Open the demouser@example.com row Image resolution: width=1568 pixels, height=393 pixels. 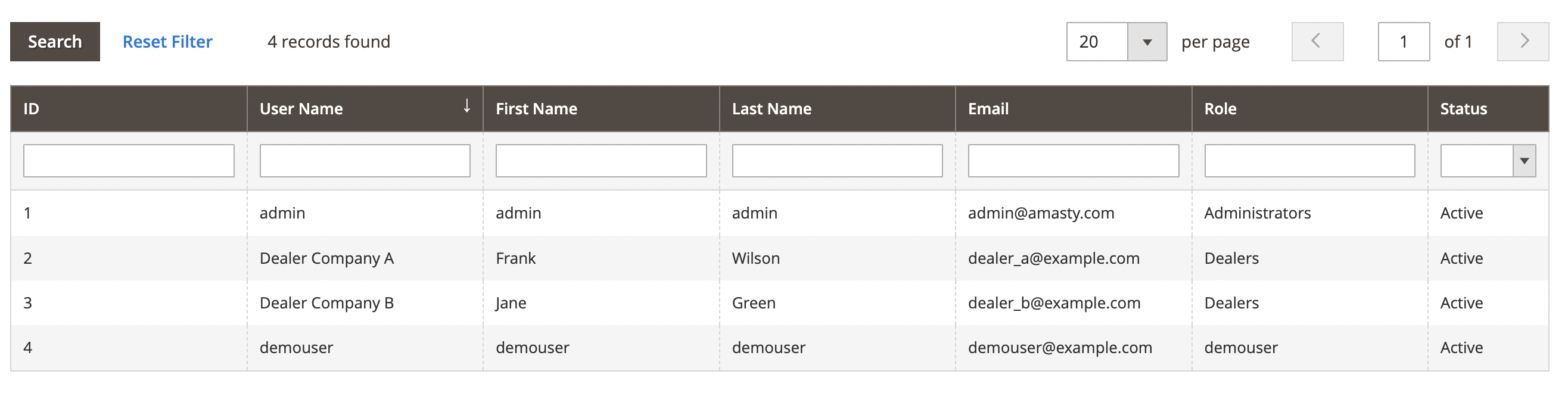[x=779, y=347]
